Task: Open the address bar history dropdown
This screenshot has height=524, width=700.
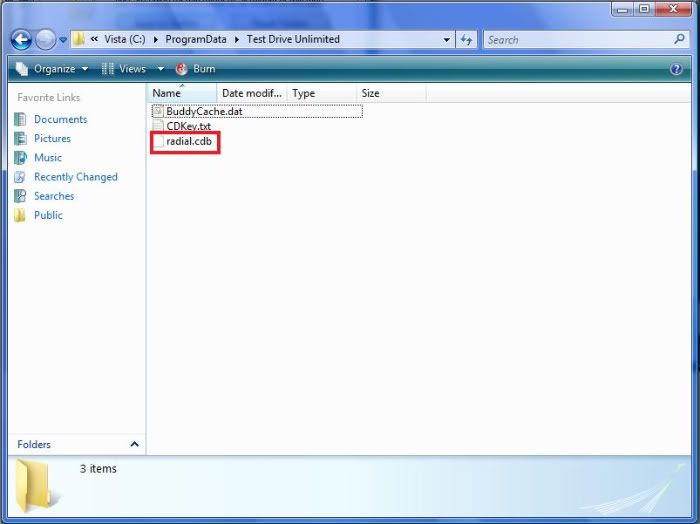Action: [446, 40]
